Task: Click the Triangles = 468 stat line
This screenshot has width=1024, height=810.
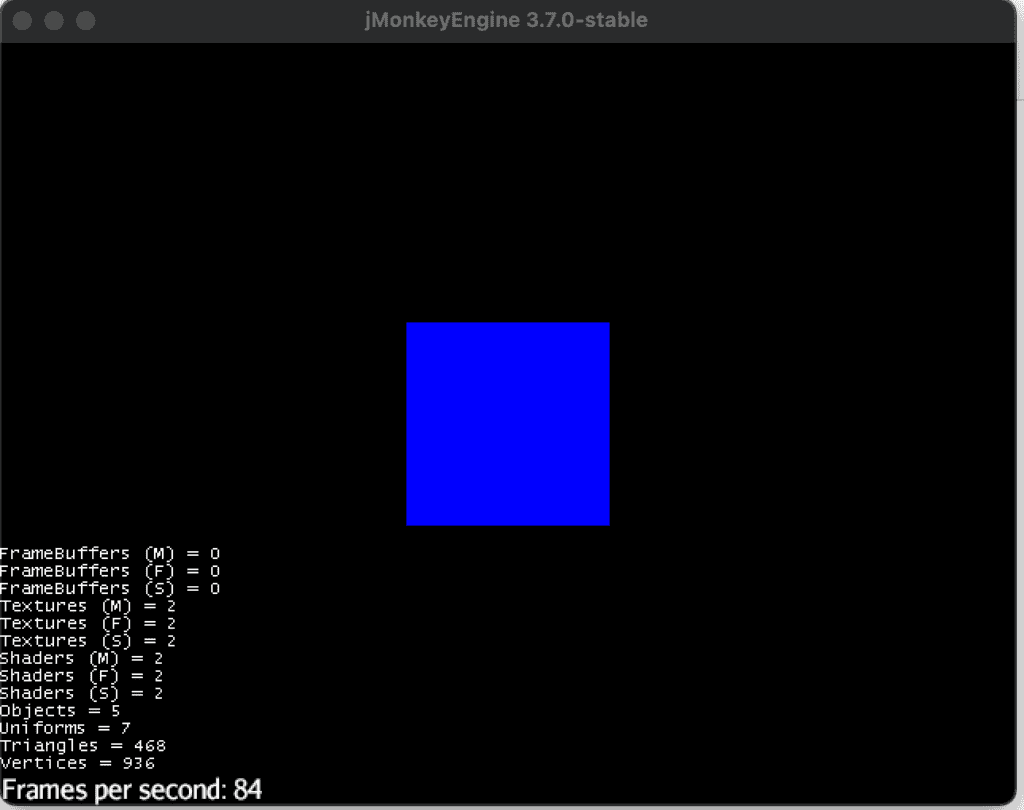Action: click(83, 746)
